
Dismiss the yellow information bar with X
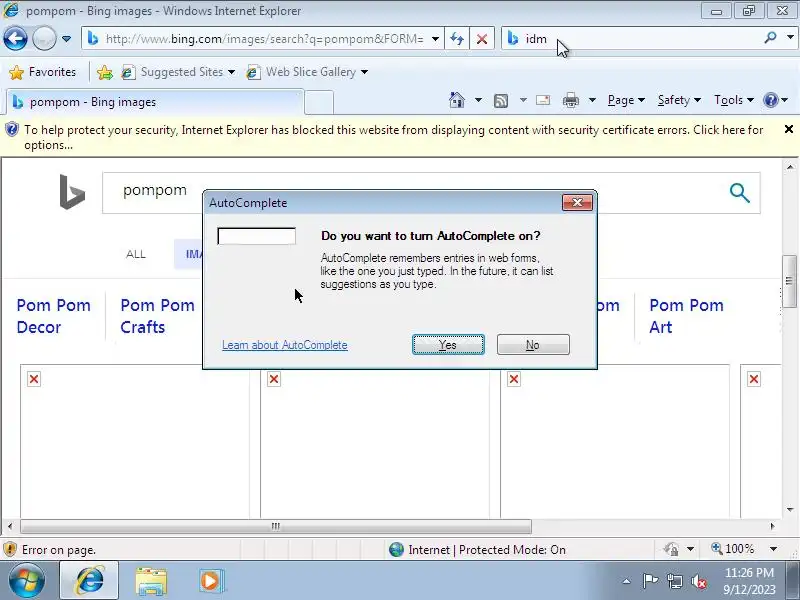(788, 130)
